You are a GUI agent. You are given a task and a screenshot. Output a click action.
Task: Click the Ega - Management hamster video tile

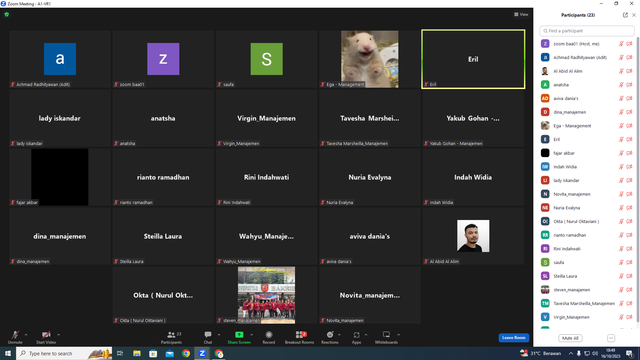point(370,59)
